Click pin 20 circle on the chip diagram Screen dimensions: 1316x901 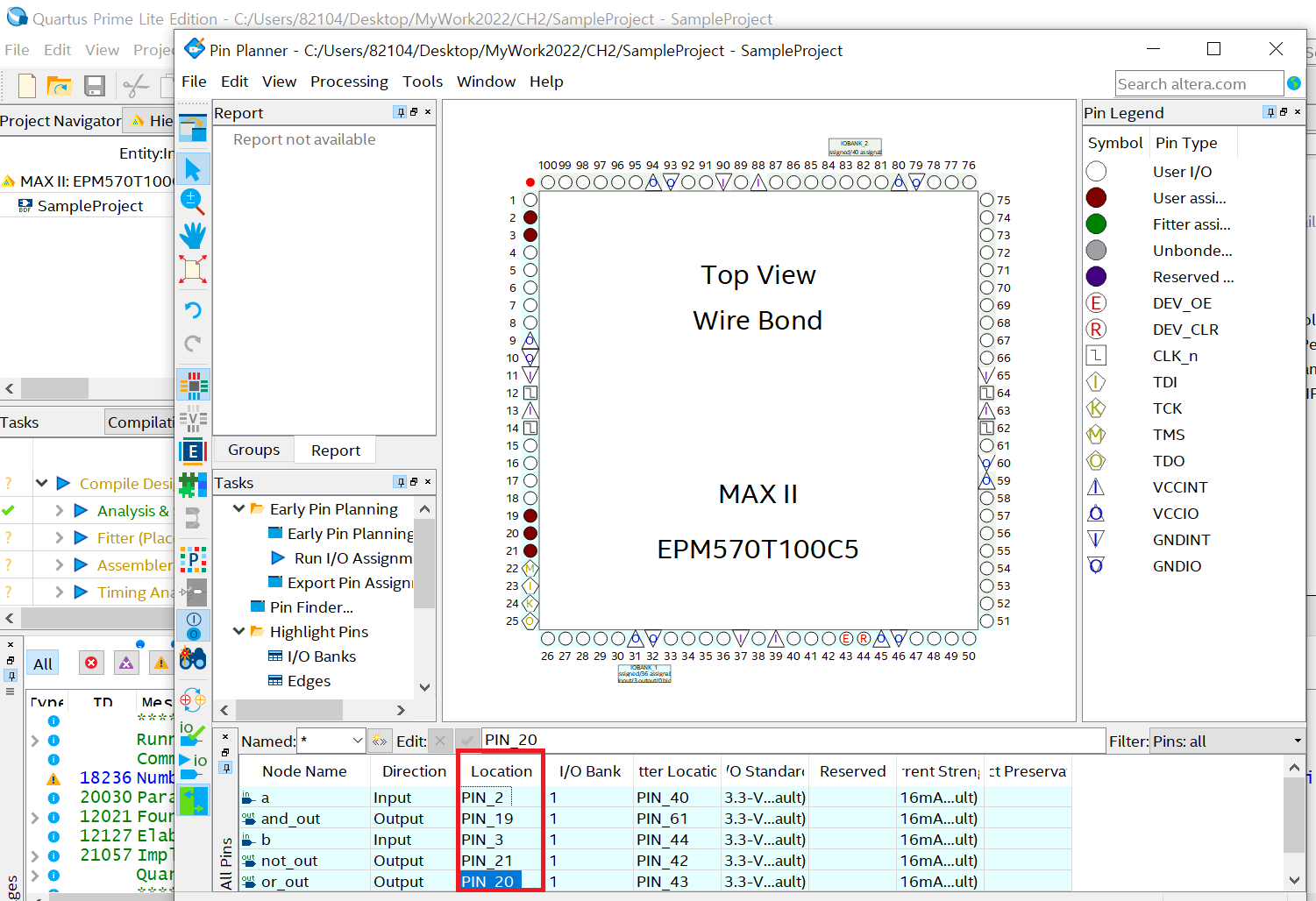530,533
